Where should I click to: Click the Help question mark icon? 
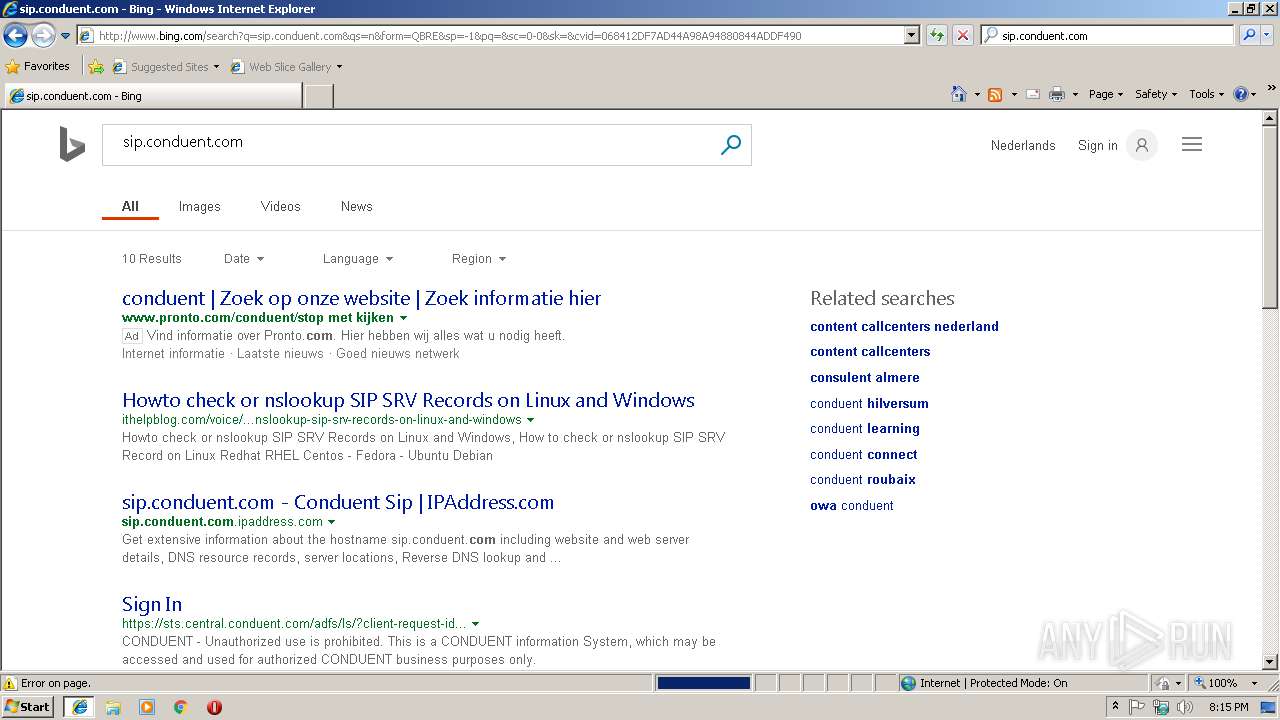1241,94
